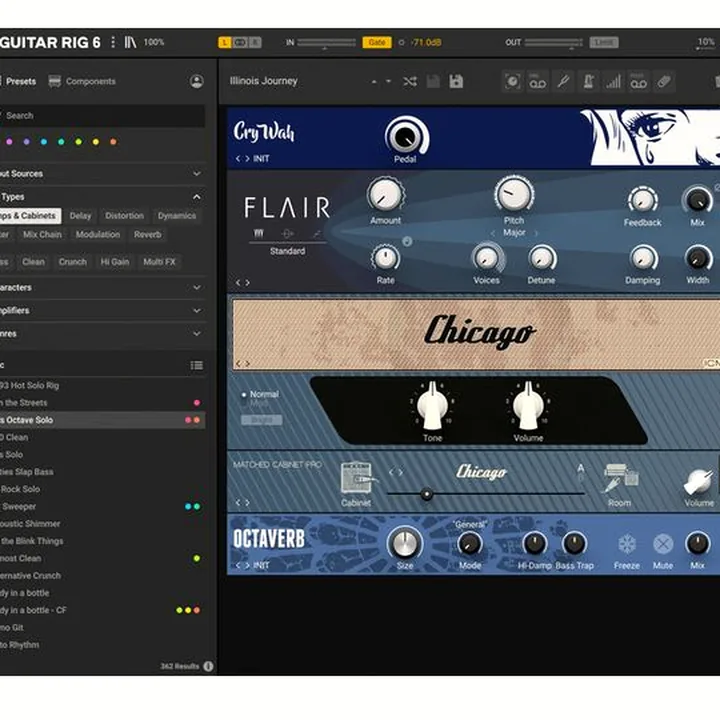Click the Save As floppy icon
The height and width of the screenshot is (720, 720).
point(456,81)
